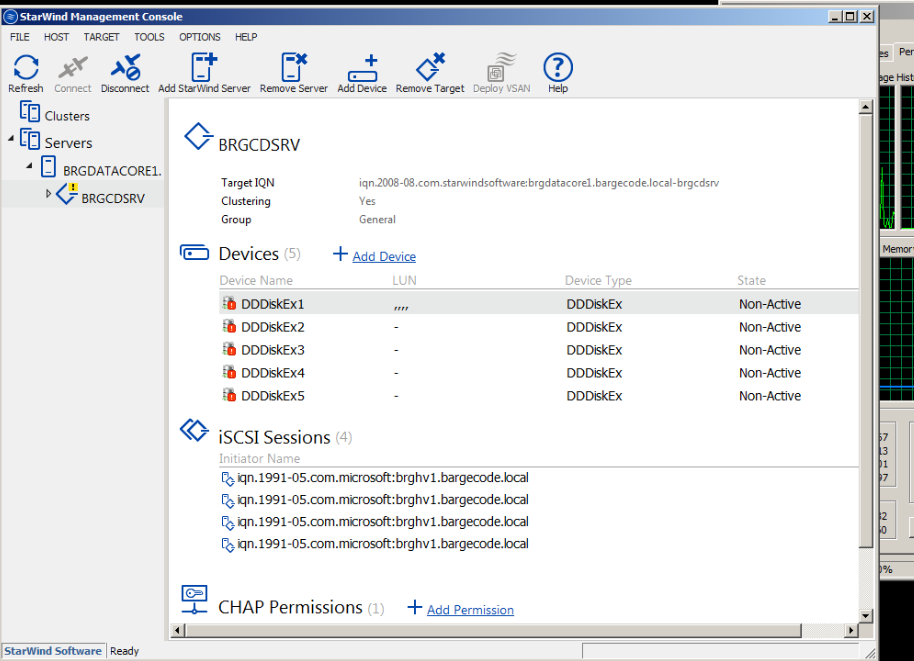The height and width of the screenshot is (661, 914).
Task: Open the FILE menu
Action: point(20,37)
